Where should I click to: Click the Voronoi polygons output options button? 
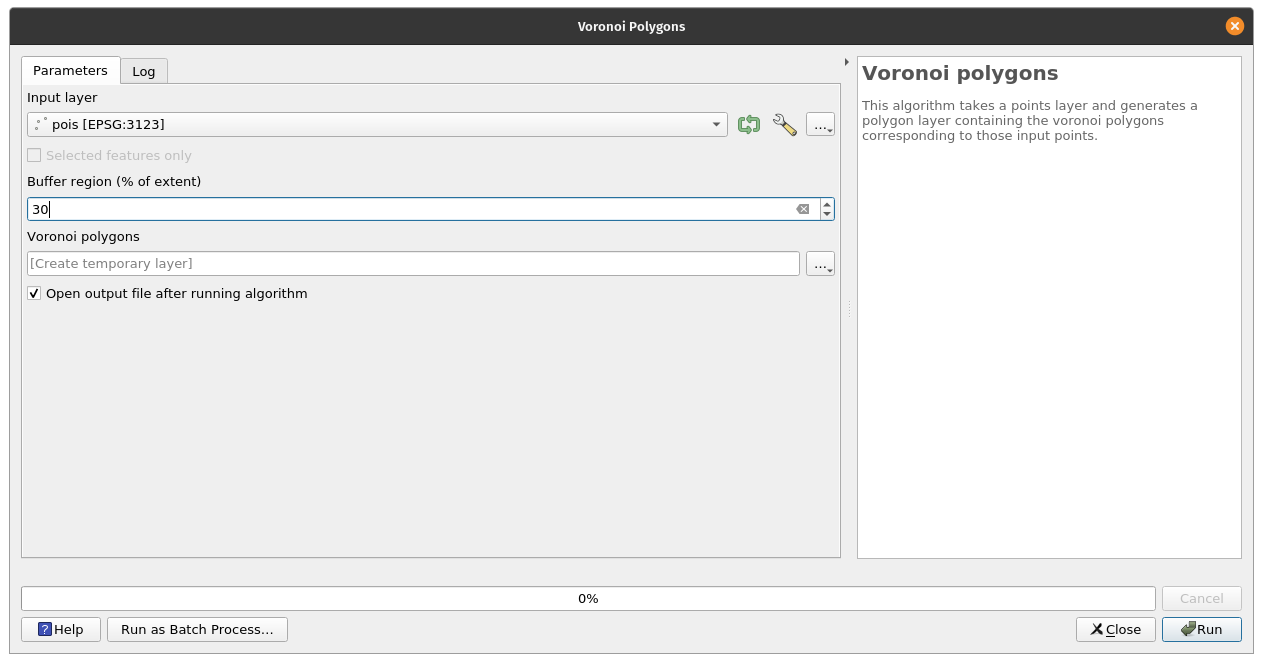click(x=820, y=264)
